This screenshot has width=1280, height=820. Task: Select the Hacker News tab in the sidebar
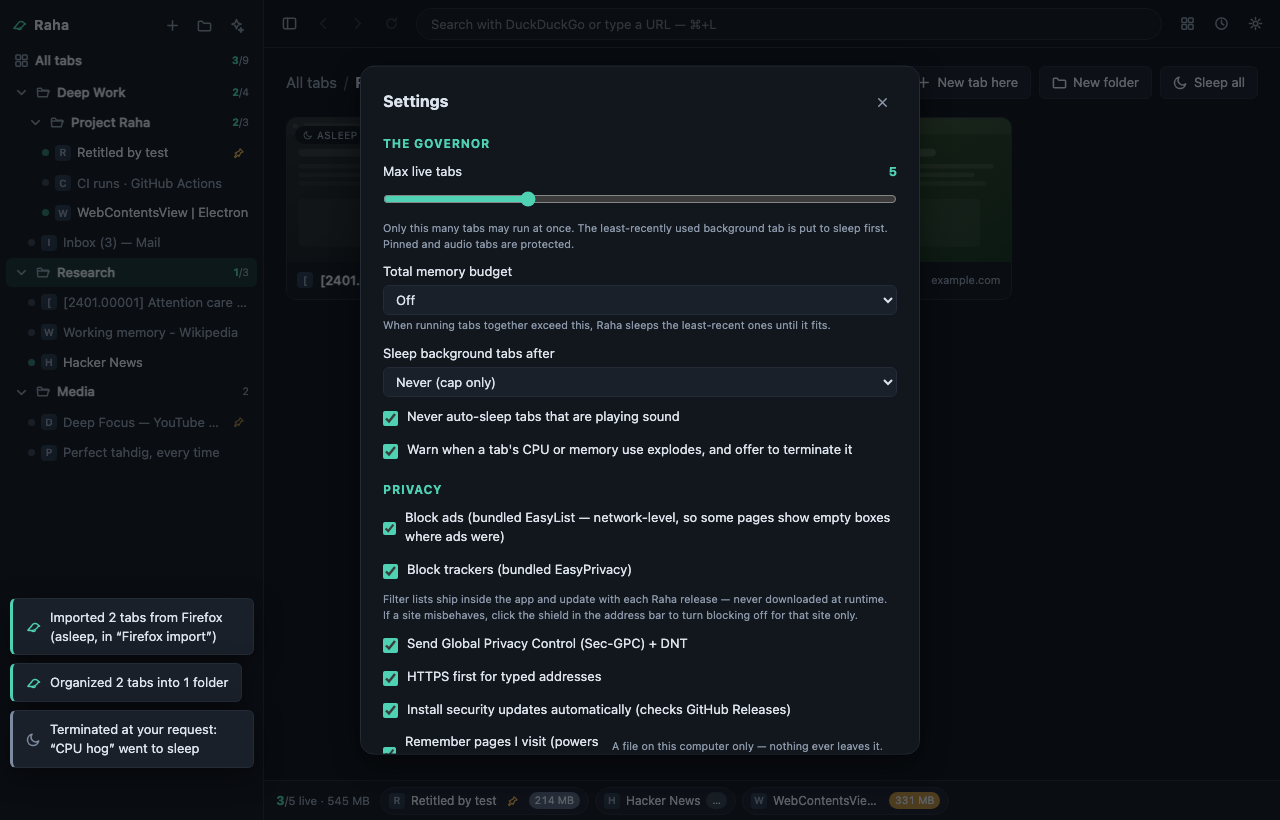pos(132,362)
